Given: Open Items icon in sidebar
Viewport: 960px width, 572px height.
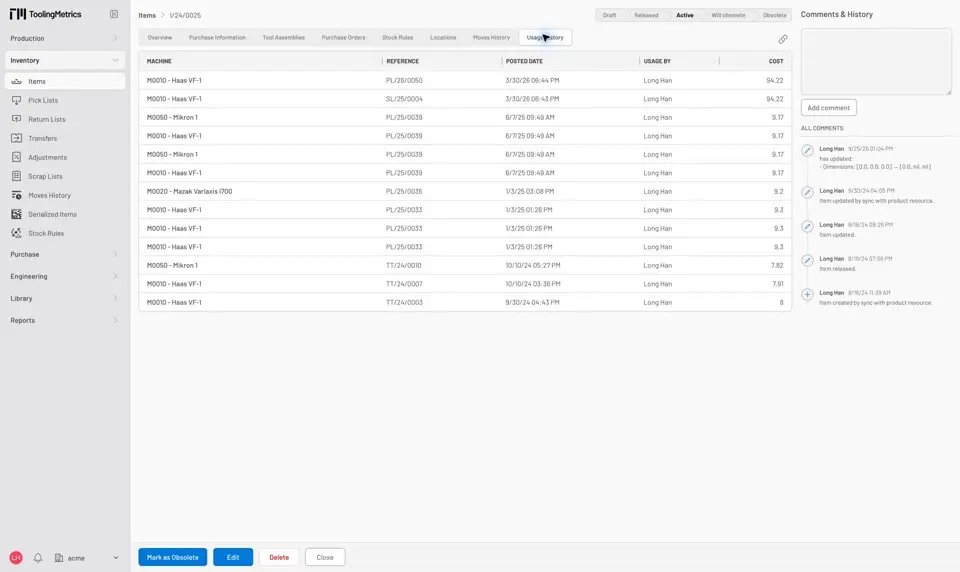Looking at the screenshot, I should coord(17,81).
